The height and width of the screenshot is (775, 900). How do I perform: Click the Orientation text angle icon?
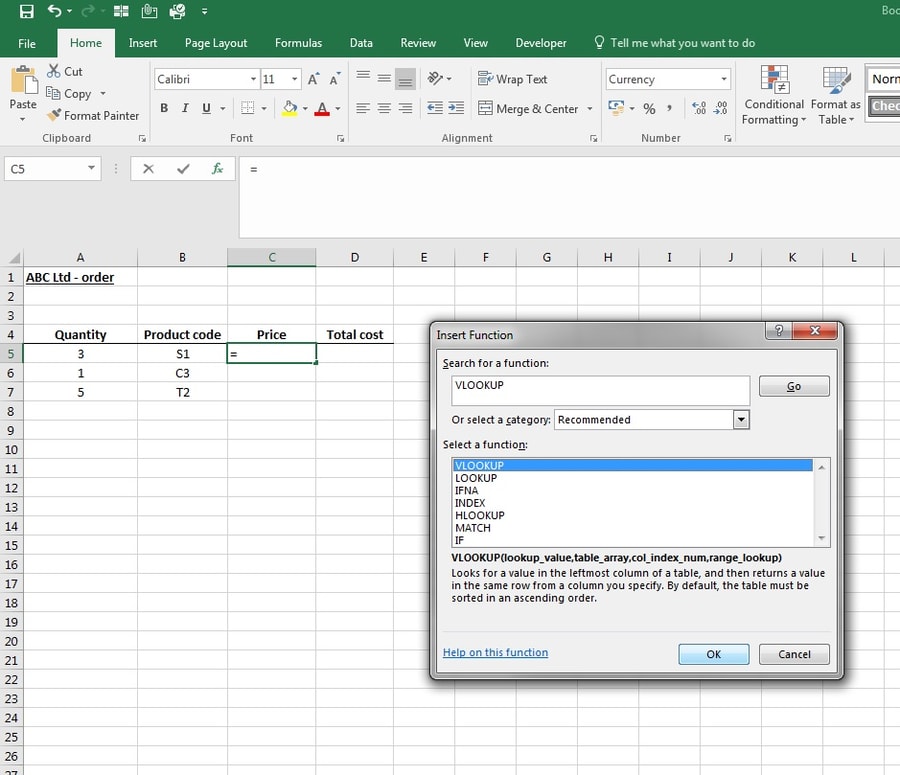click(x=436, y=78)
